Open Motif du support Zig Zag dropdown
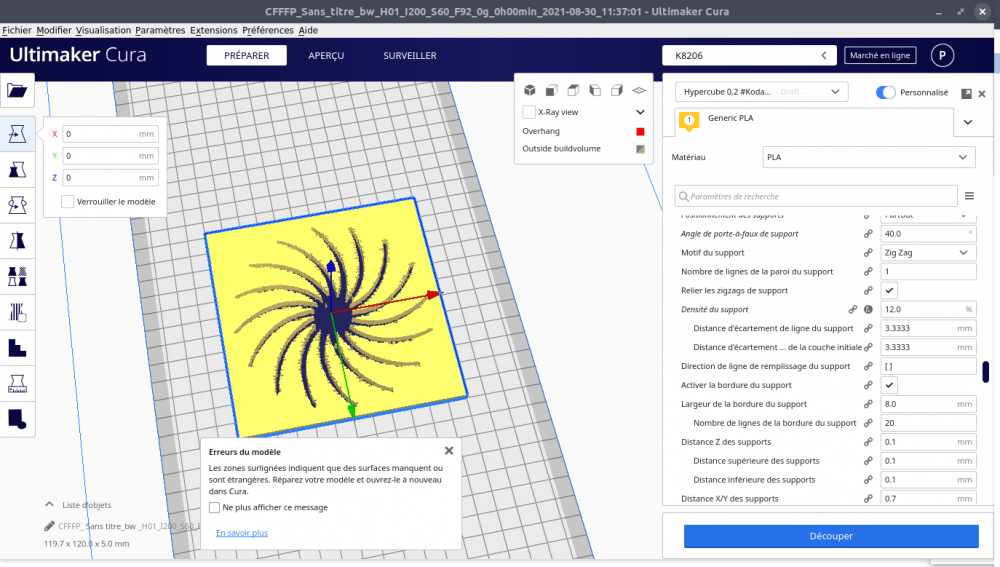This screenshot has width=1000, height=567. click(928, 253)
